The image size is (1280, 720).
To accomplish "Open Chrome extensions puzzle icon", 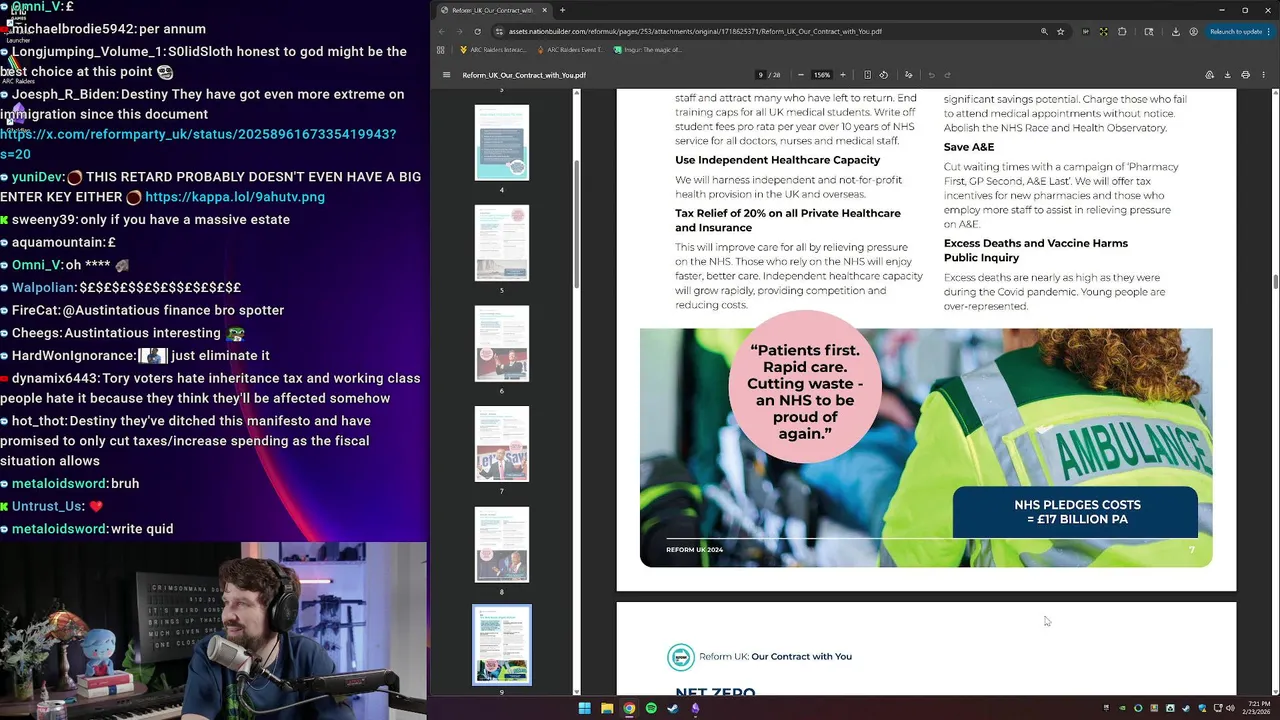I will pyautogui.click(x=1122, y=31).
